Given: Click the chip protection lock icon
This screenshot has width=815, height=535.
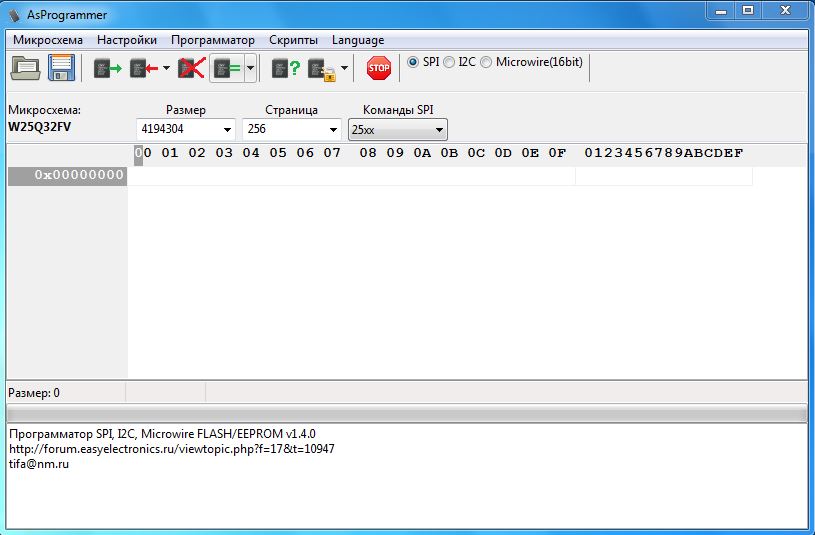Looking at the screenshot, I should click(x=322, y=70).
